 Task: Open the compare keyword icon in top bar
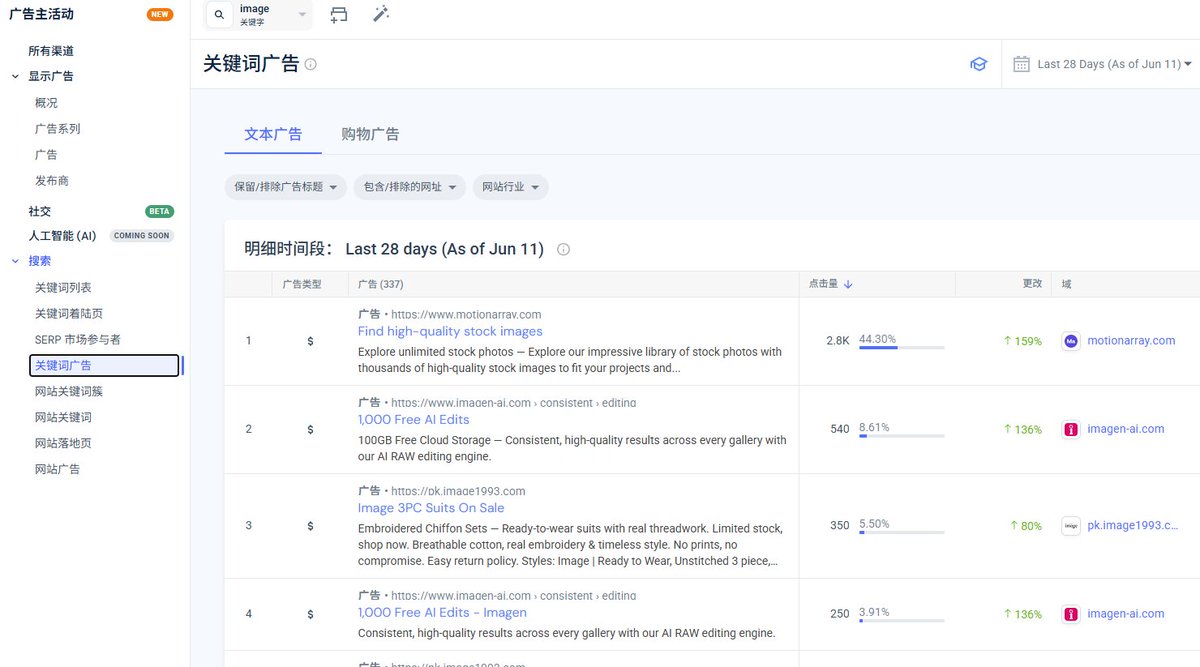[339, 15]
